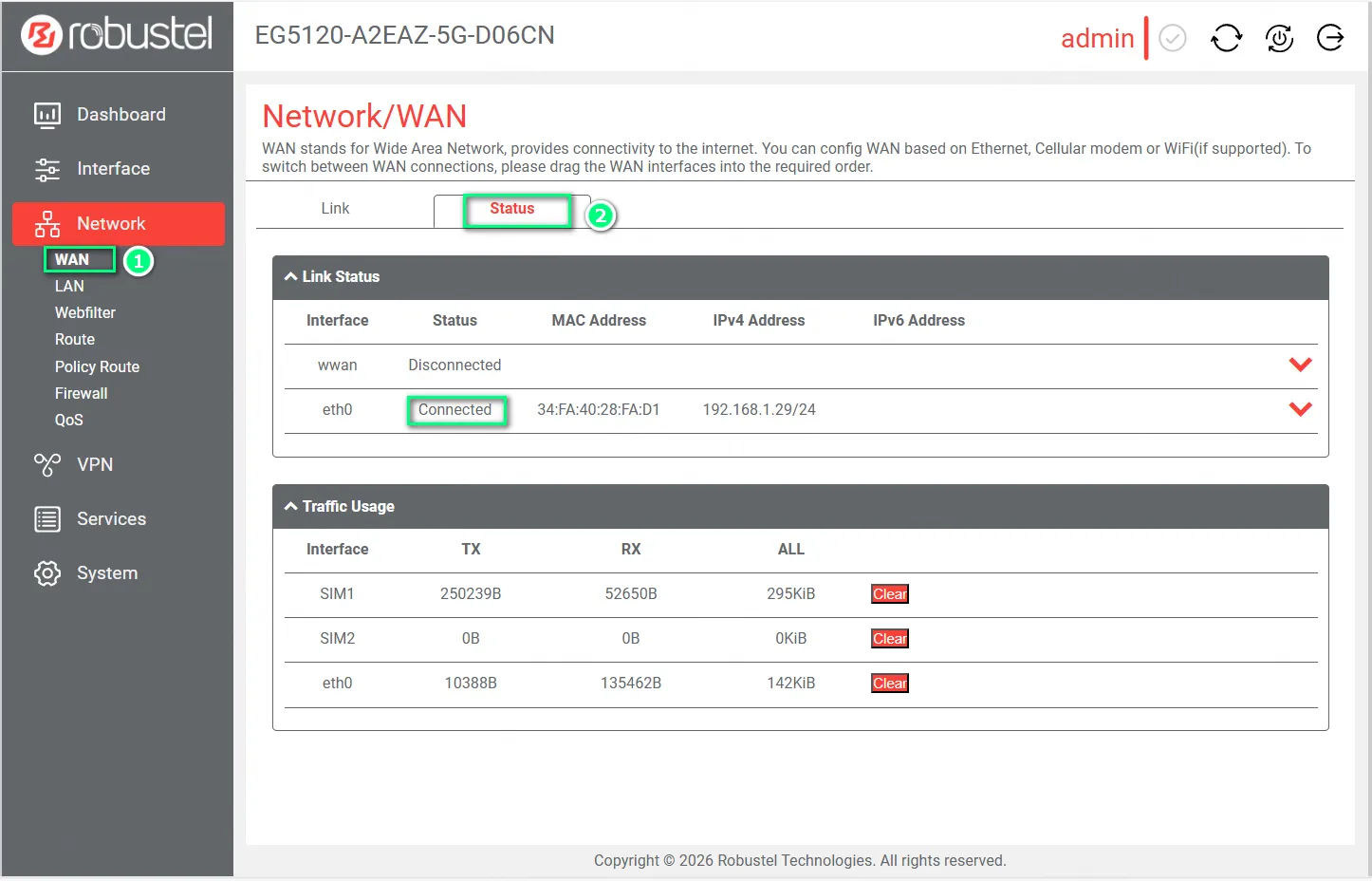Switch to the Link tab

click(335, 209)
